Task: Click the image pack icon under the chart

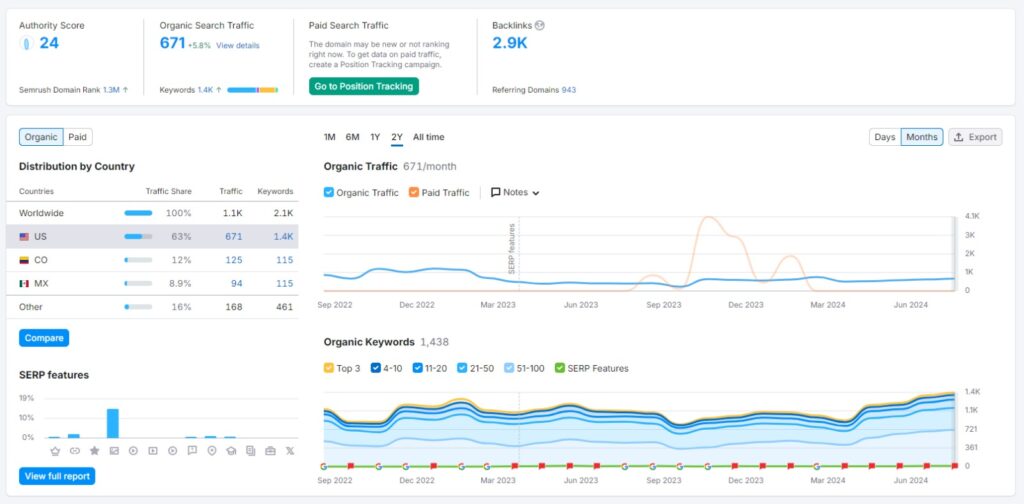Action: [x=114, y=450]
